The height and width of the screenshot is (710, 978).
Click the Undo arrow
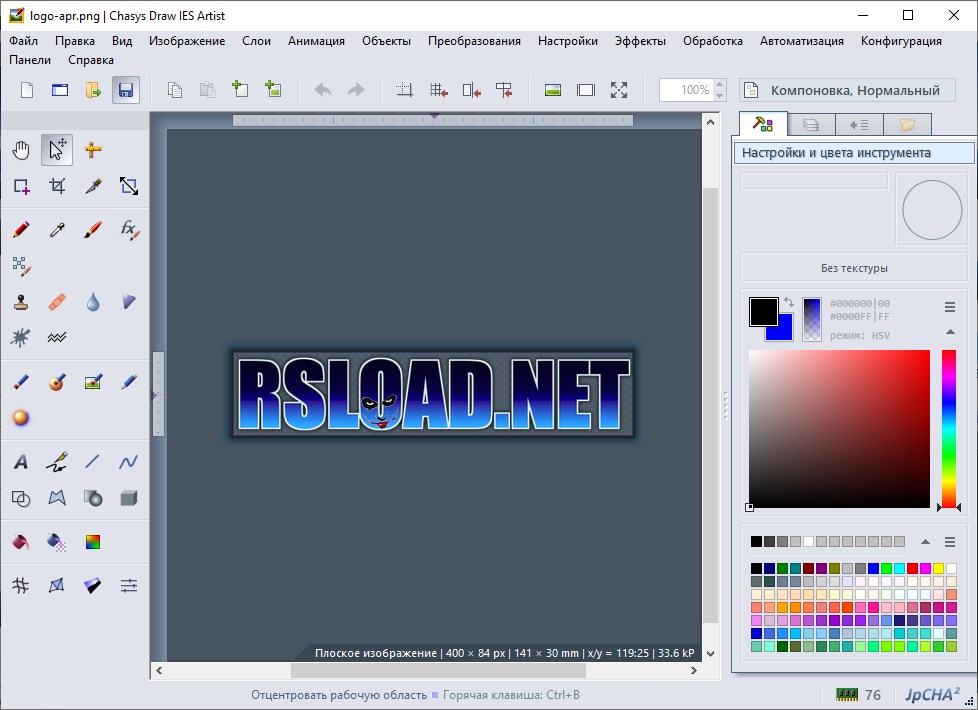(x=322, y=90)
